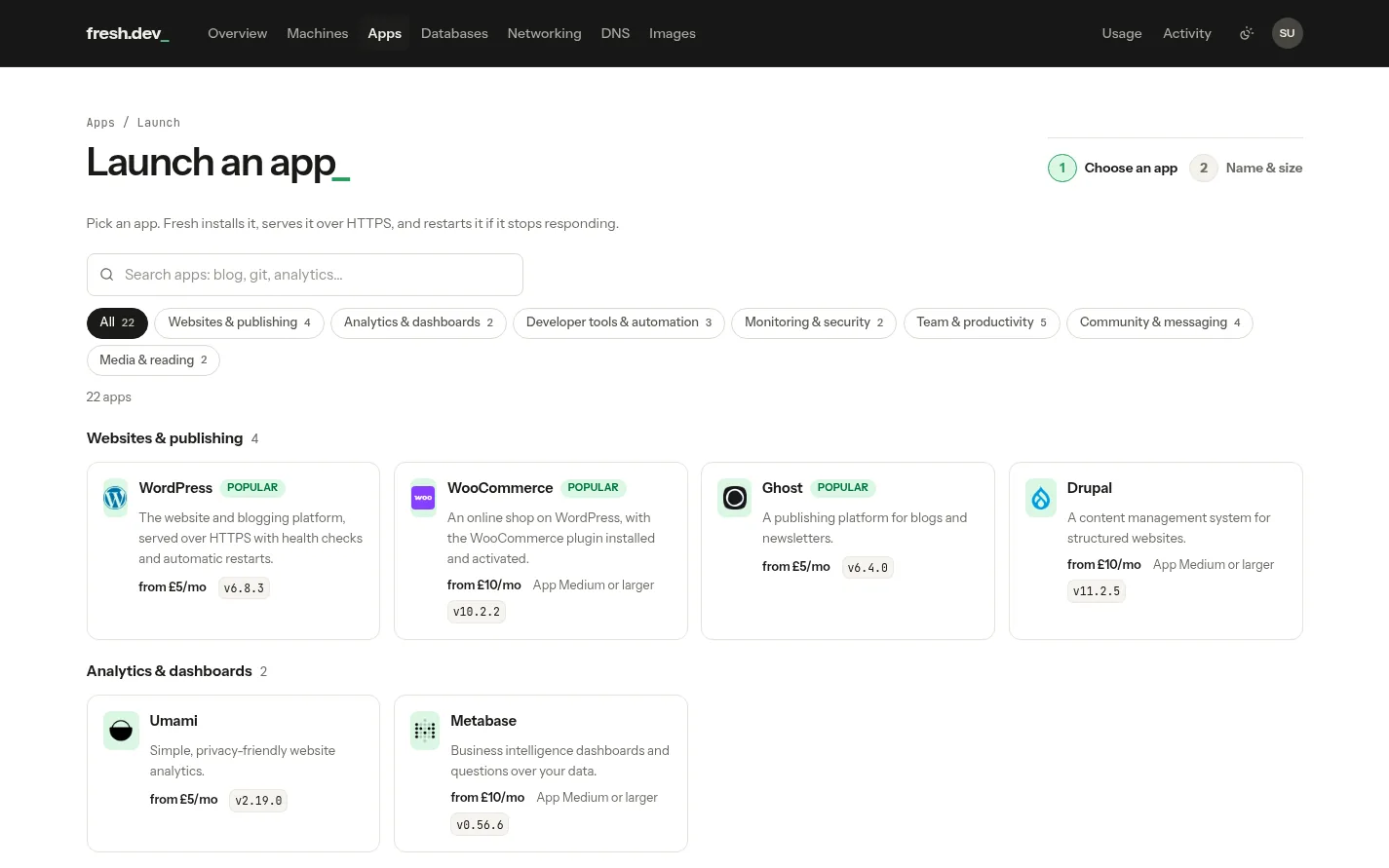
Task: Click the Ghost app icon
Action: [x=735, y=498]
